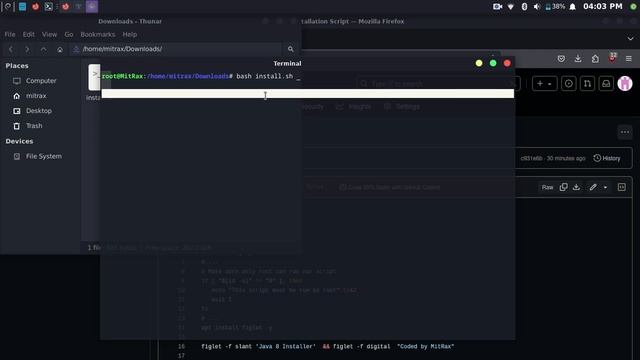Open the three-dots more options button
This screenshot has height=360, width=640.
click(625, 132)
